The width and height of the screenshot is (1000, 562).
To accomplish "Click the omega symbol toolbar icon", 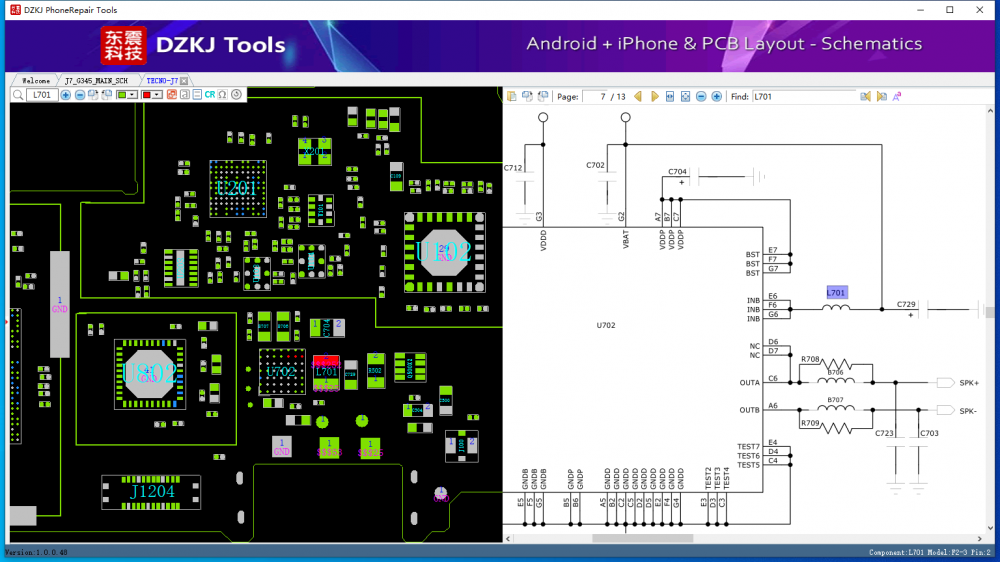I will click(x=223, y=95).
